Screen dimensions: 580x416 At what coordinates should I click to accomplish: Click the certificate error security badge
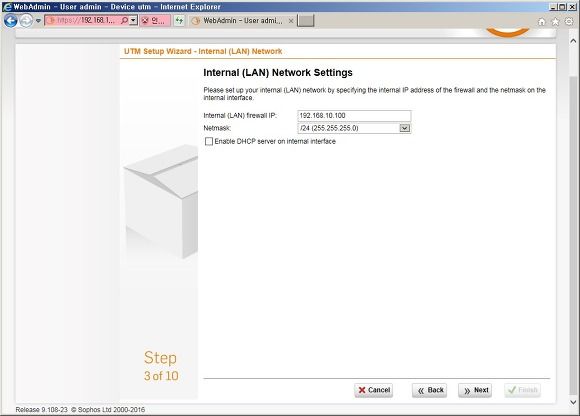pos(155,21)
